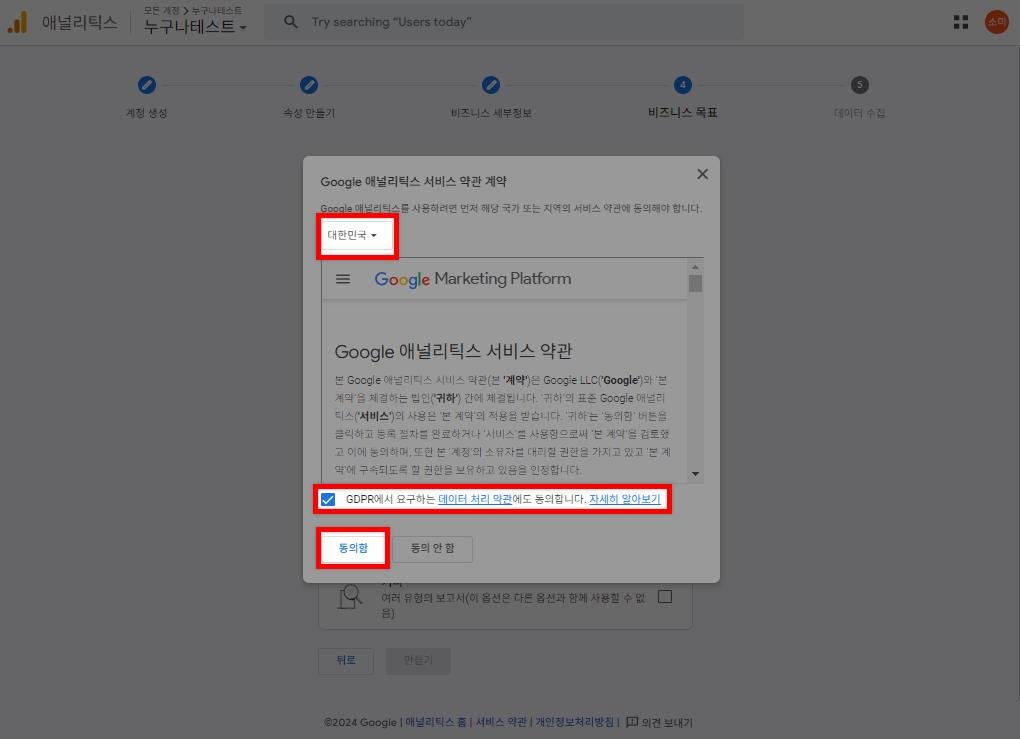Click the 모든 계정 breadcrumb
The width and height of the screenshot is (1020, 739).
tap(161, 10)
